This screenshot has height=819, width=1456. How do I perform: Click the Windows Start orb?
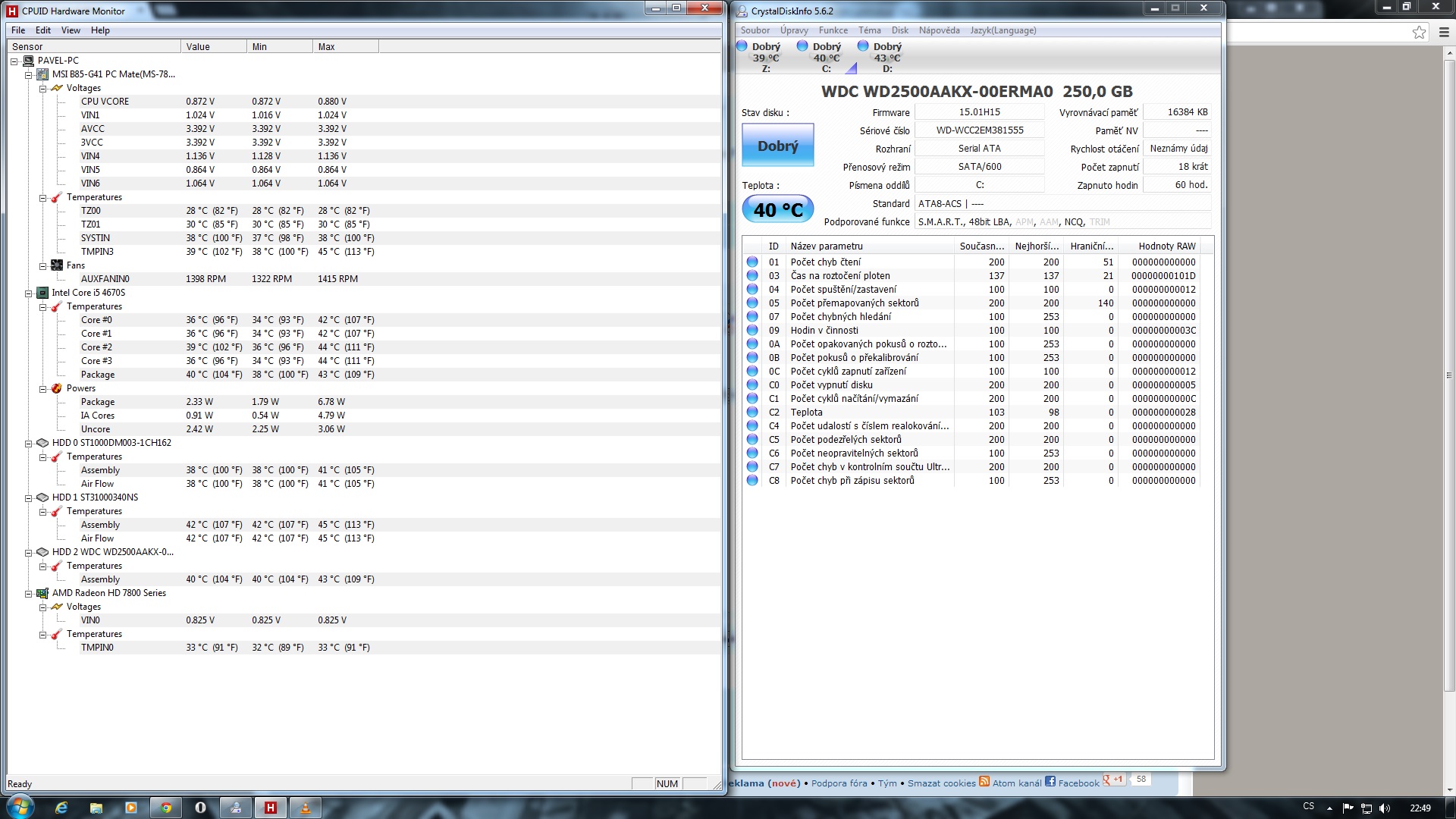point(20,806)
